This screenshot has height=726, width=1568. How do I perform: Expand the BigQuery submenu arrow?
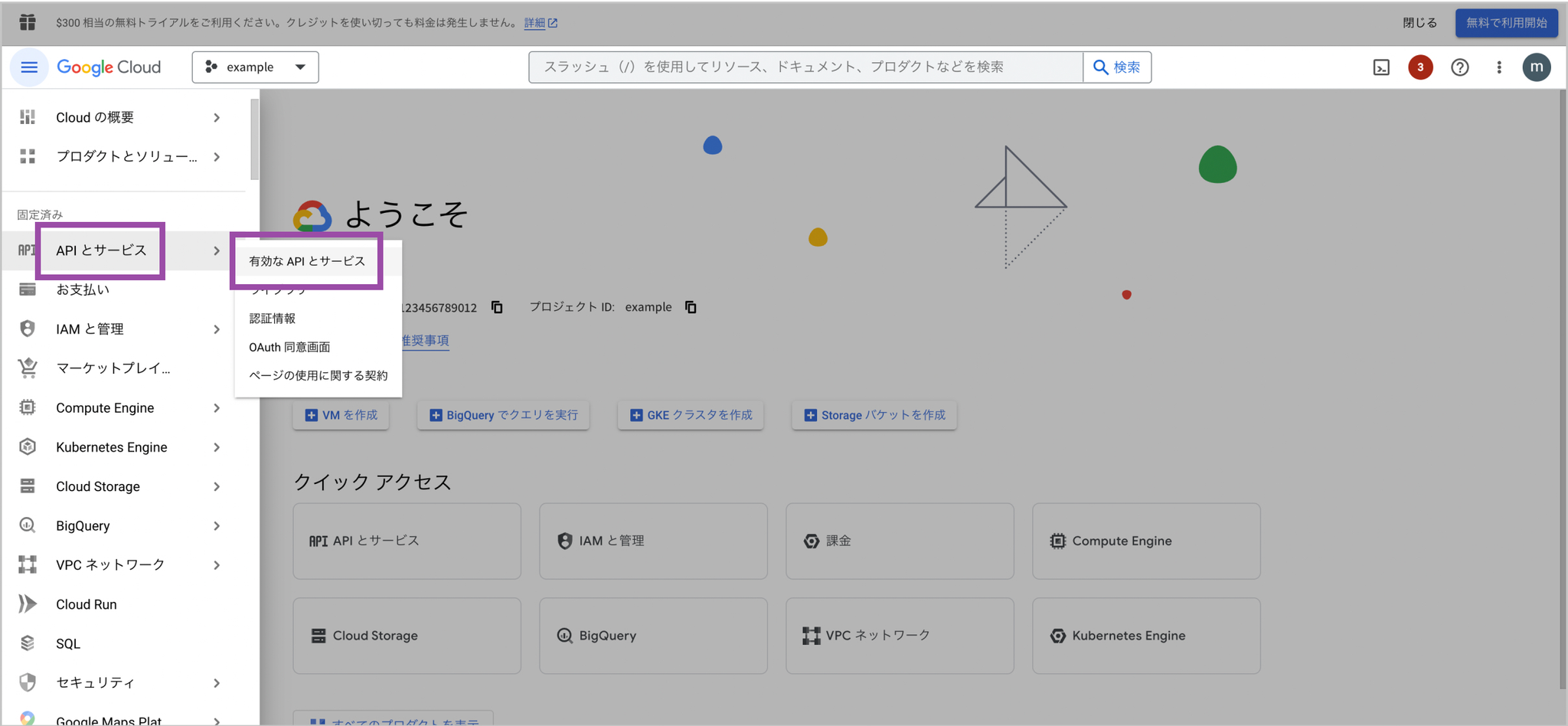pyautogui.click(x=217, y=525)
